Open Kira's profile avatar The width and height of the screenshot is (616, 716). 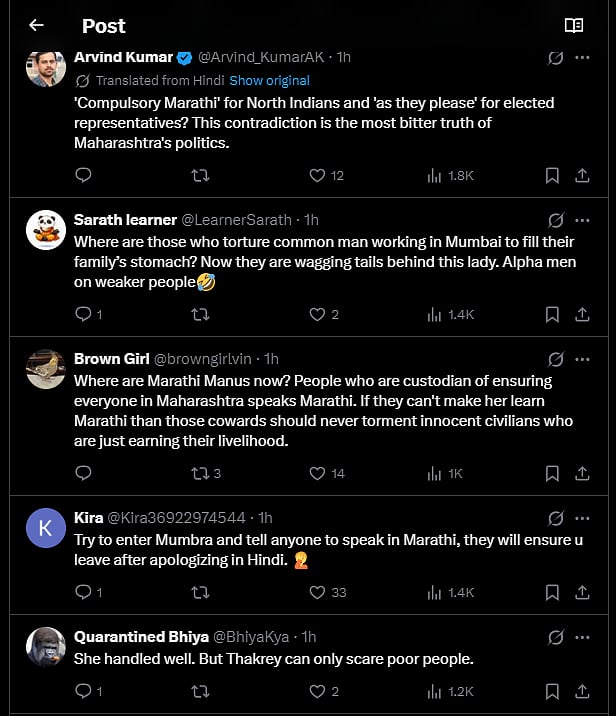(x=45, y=527)
